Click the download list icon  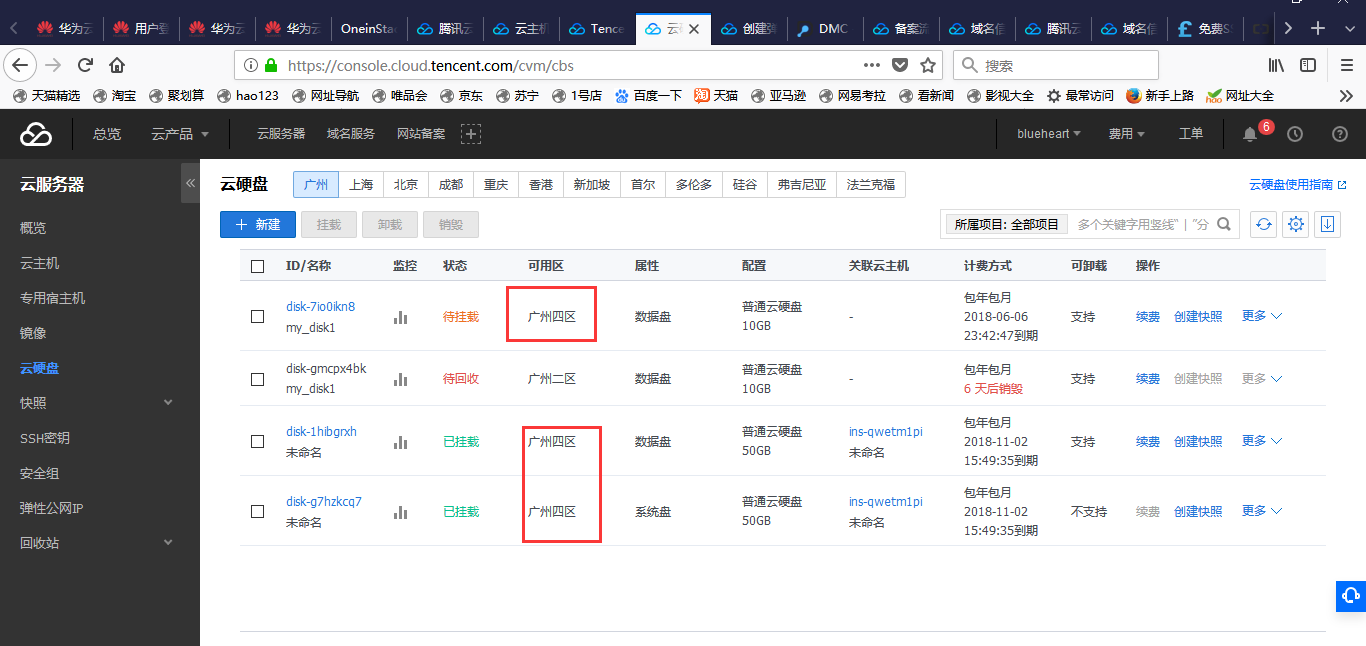[1327, 224]
